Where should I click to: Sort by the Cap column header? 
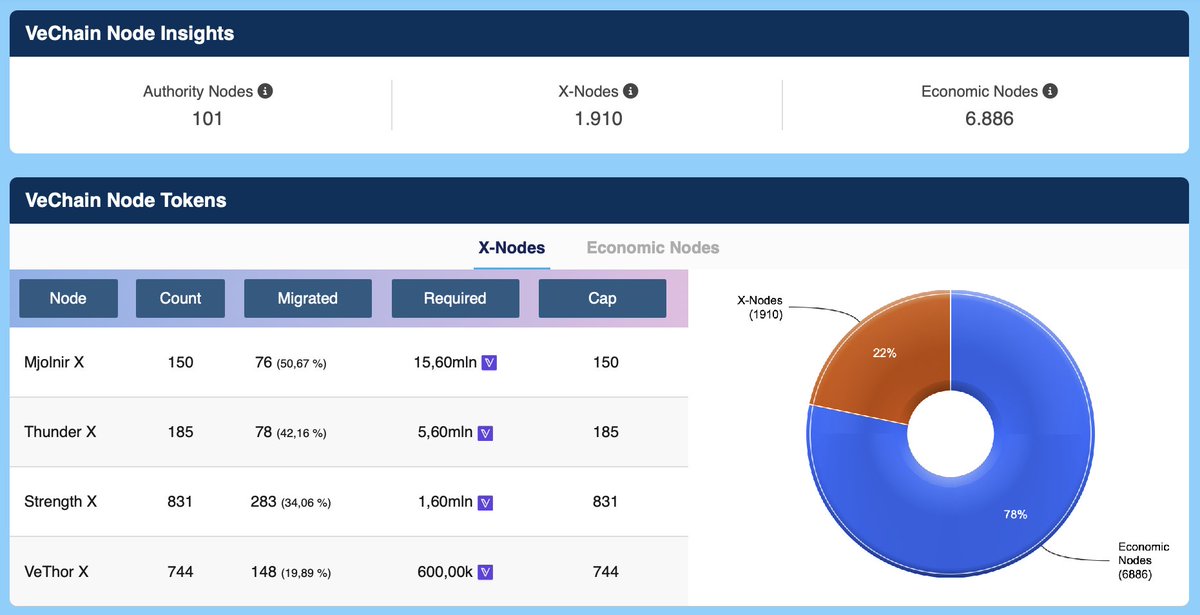click(x=602, y=298)
